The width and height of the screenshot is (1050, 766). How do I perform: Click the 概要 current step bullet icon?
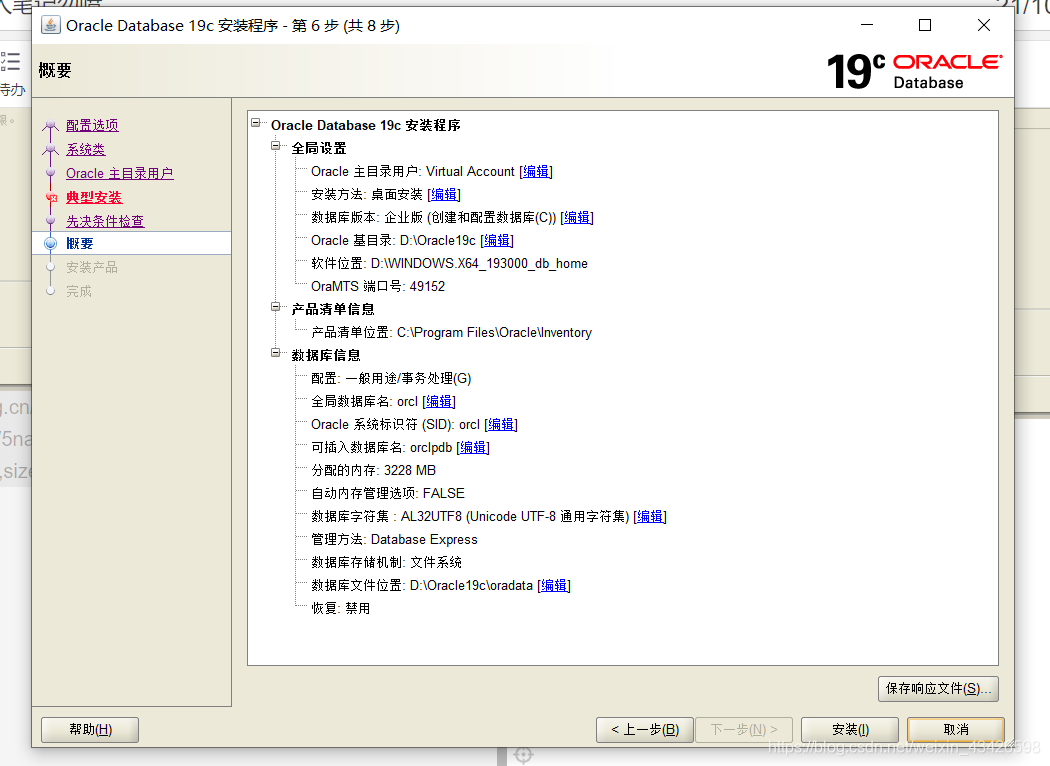pos(51,244)
